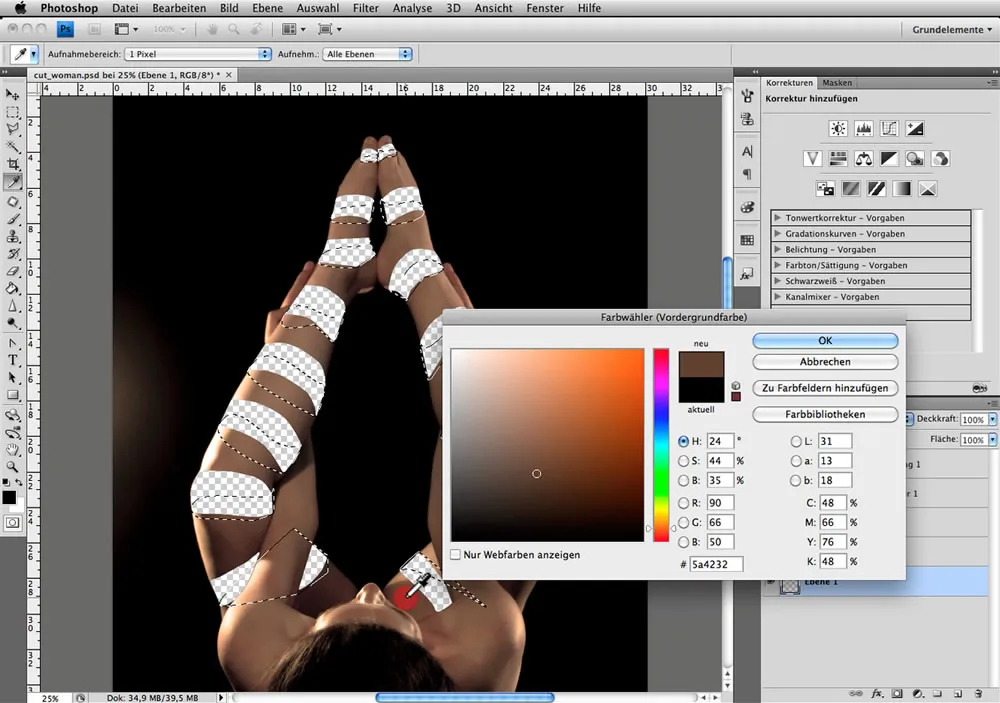Expand Farbton/Sättigung – Vorgaben list

point(778,265)
